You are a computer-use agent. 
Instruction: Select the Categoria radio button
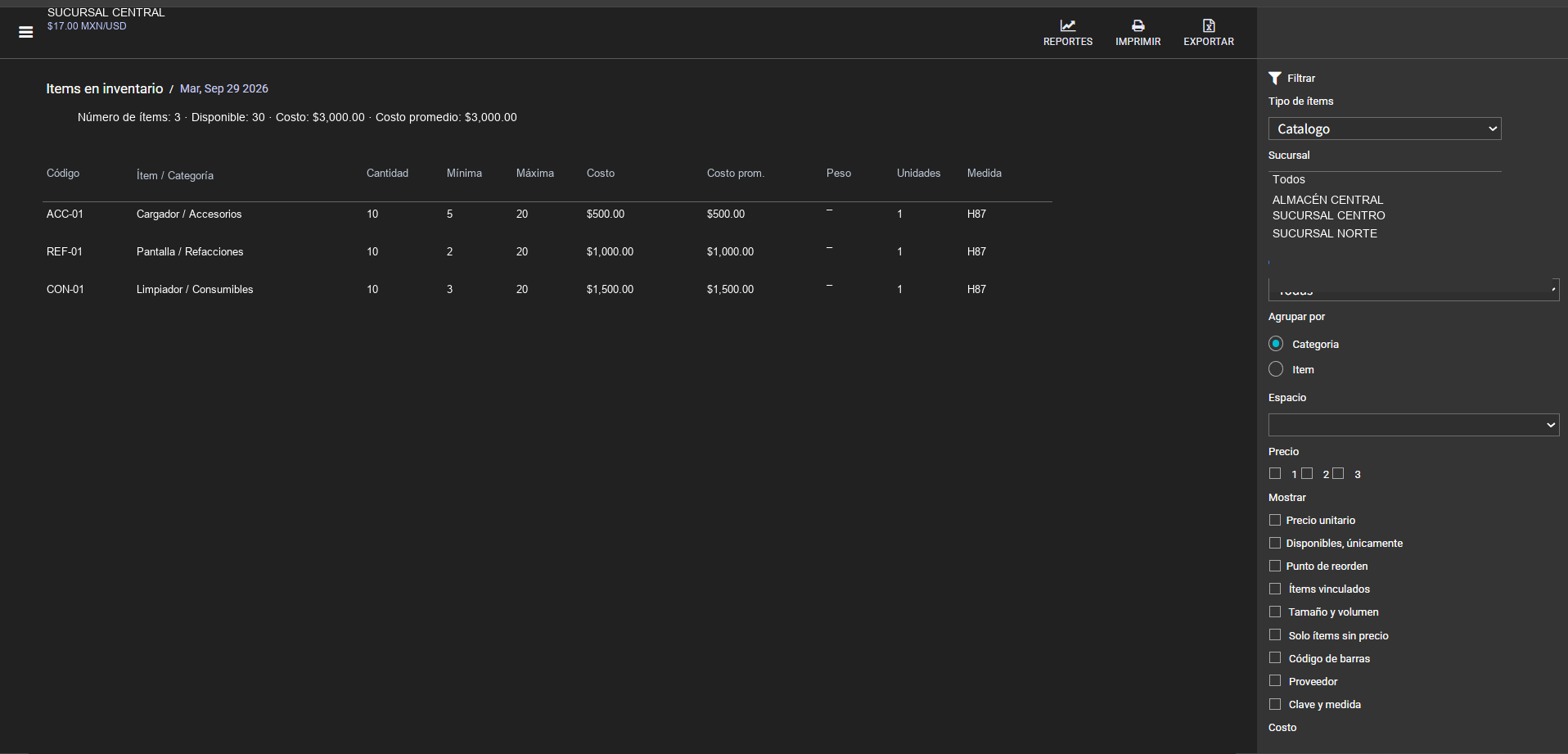[x=1276, y=344]
